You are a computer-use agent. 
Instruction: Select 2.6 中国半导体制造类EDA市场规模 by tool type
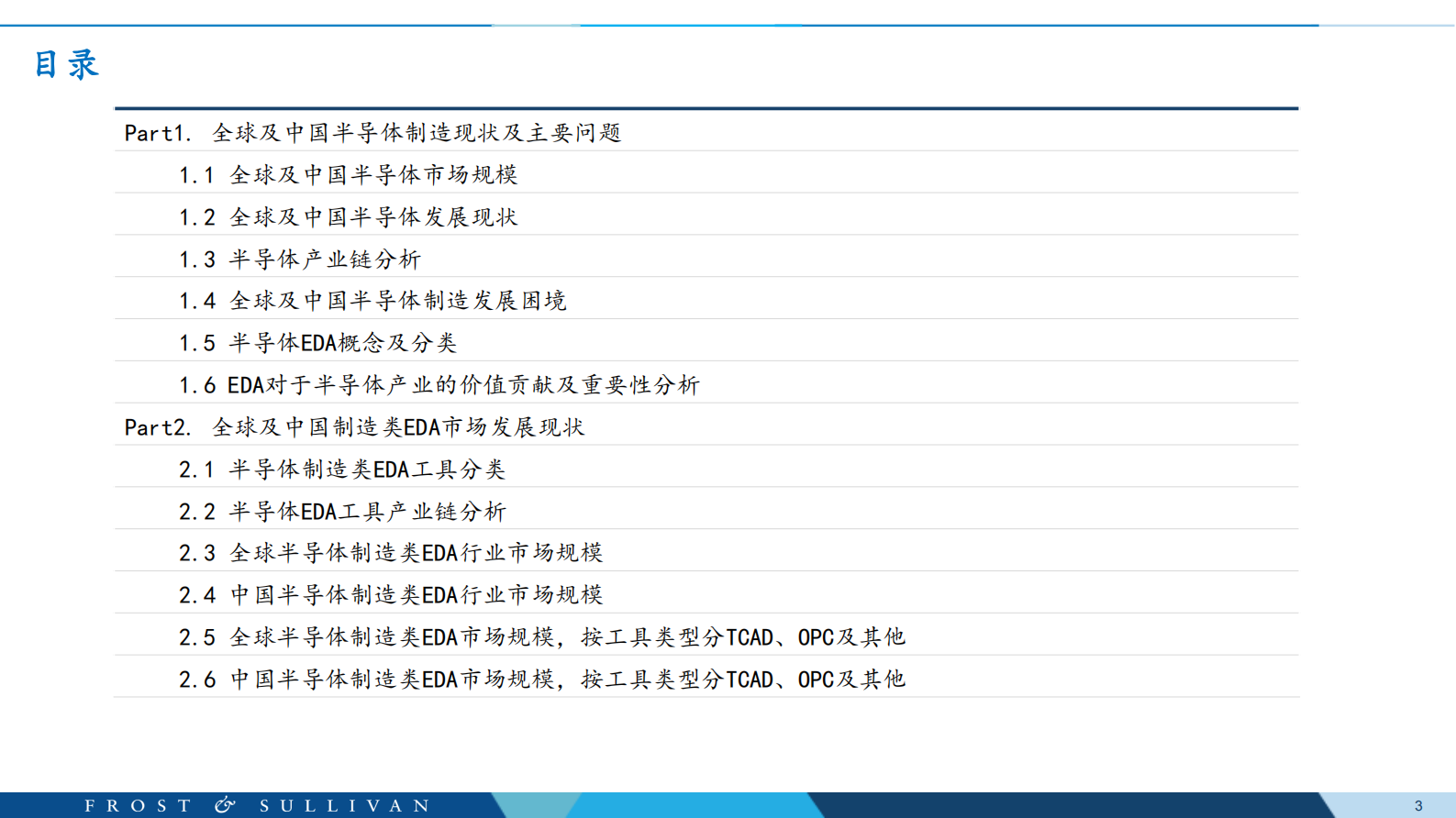(541, 680)
